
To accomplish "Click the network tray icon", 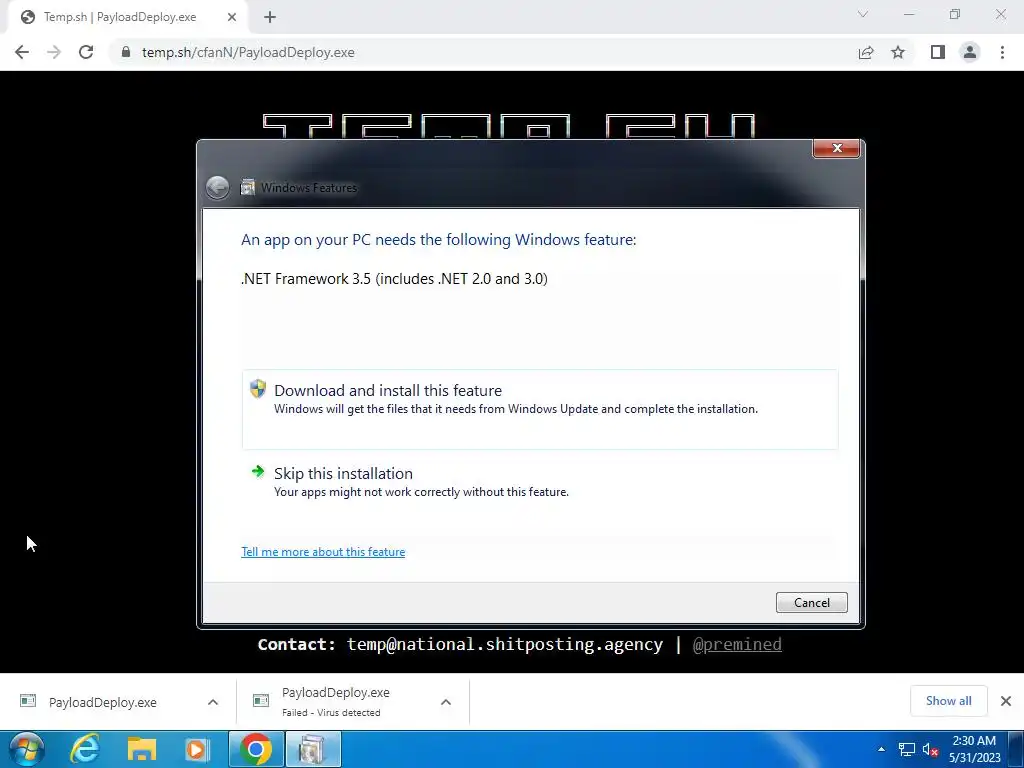I will (906, 750).
